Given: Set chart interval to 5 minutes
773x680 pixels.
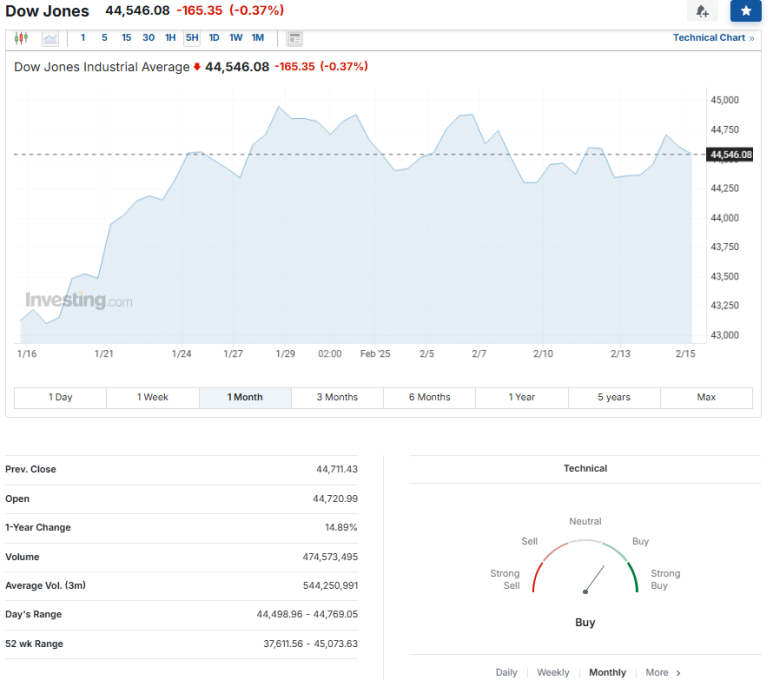Looking at the screenshot, I should point(104,38).
